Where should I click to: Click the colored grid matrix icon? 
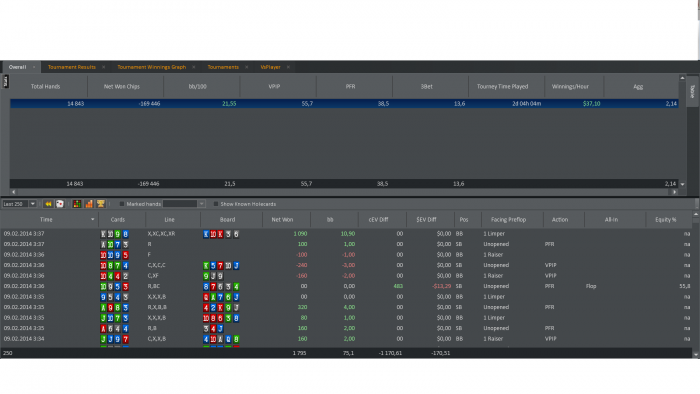click(x=77, y=204)
